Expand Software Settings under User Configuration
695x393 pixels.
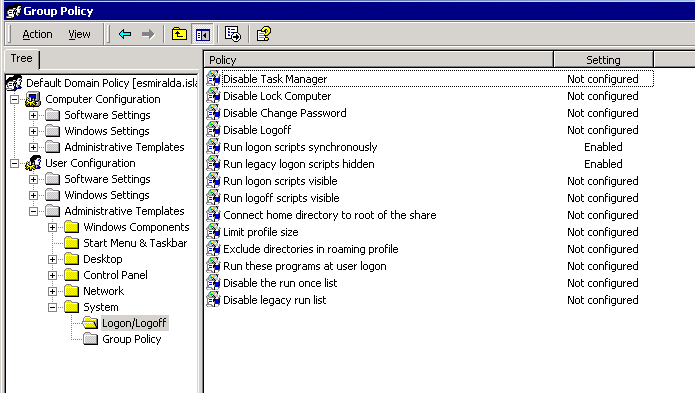[x=34, y=179]
